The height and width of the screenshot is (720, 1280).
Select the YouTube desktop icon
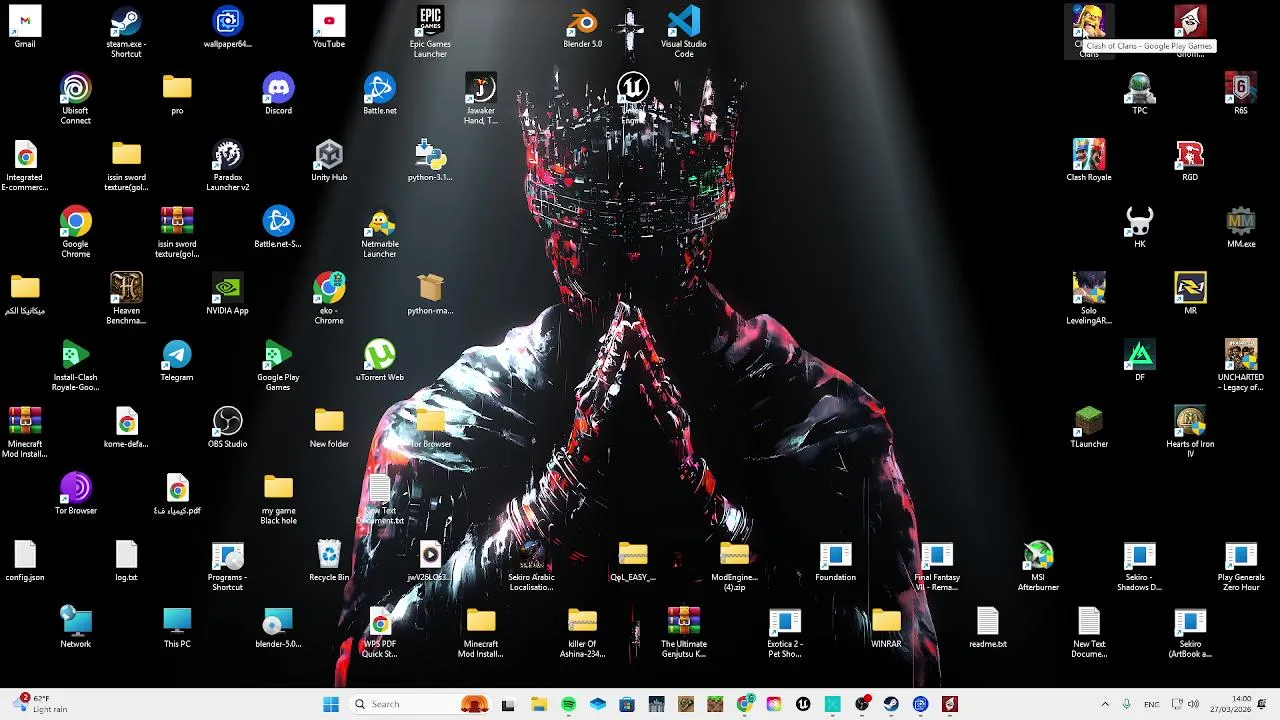[329, 28]
